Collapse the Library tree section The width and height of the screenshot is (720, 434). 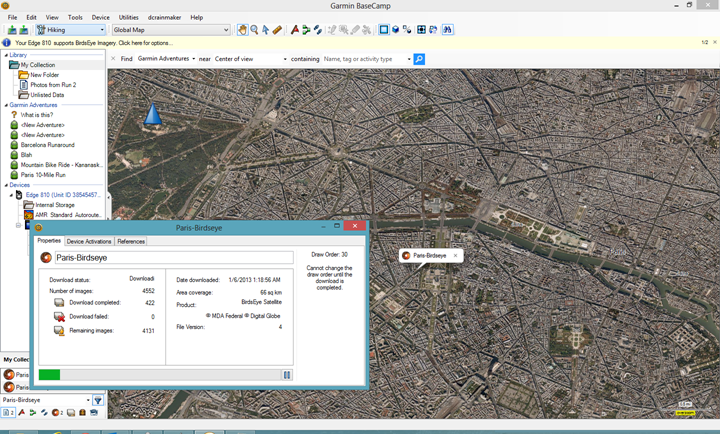[6, 55]
